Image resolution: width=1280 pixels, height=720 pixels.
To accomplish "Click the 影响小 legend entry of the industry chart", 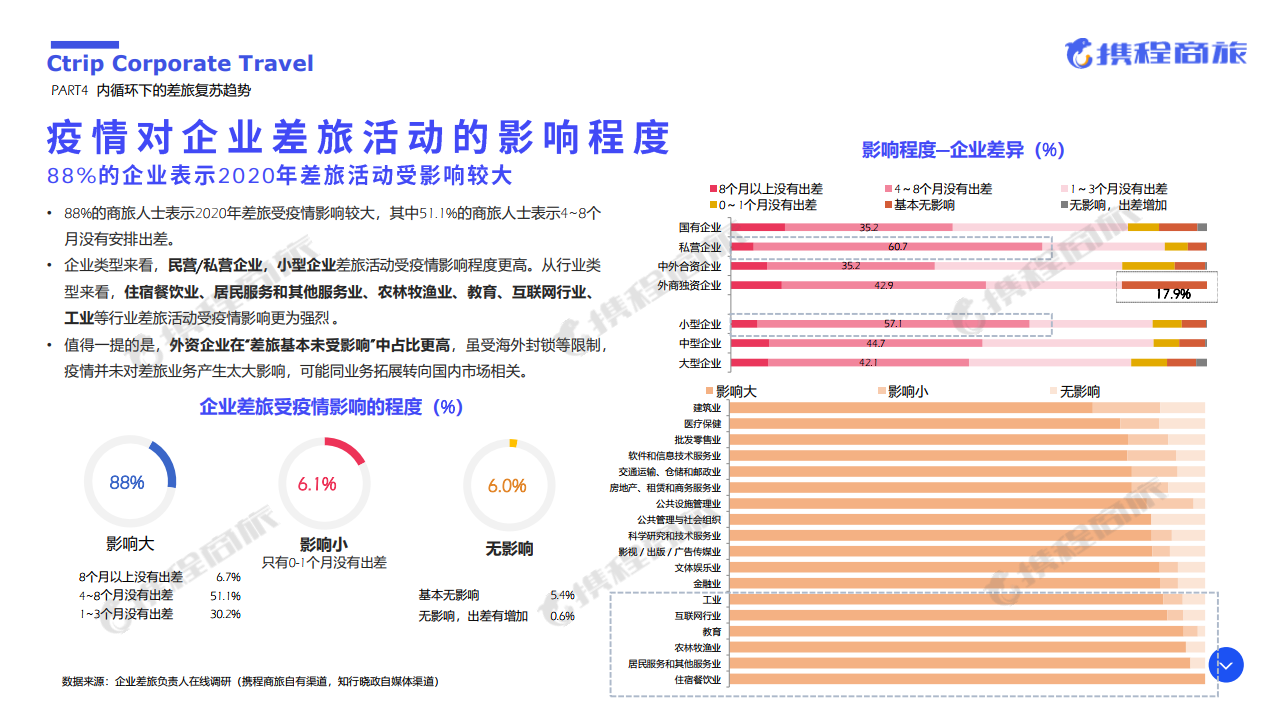I will (x=902, y=392).
